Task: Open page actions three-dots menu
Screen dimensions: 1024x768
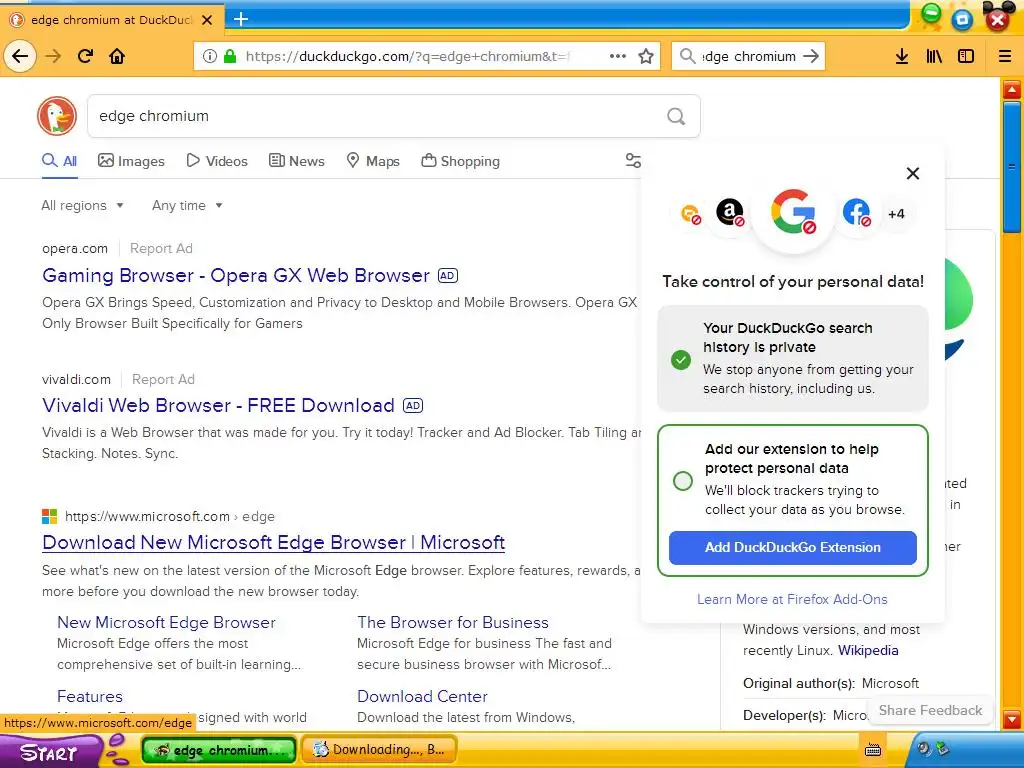Action: (x=618, y=56)
